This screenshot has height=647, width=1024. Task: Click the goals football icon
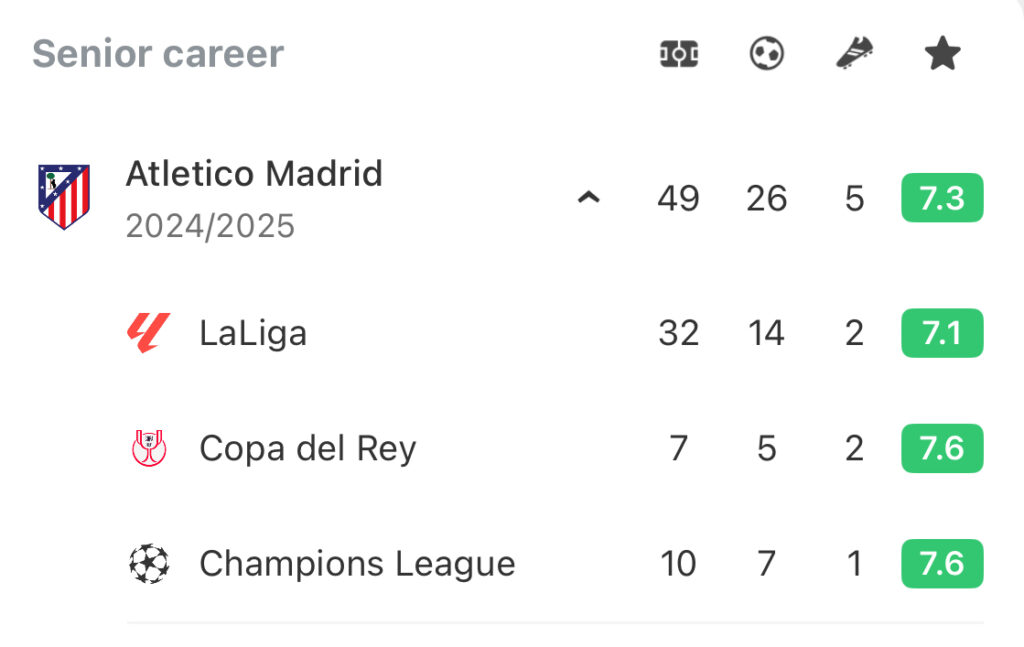[x=767, y=54]
